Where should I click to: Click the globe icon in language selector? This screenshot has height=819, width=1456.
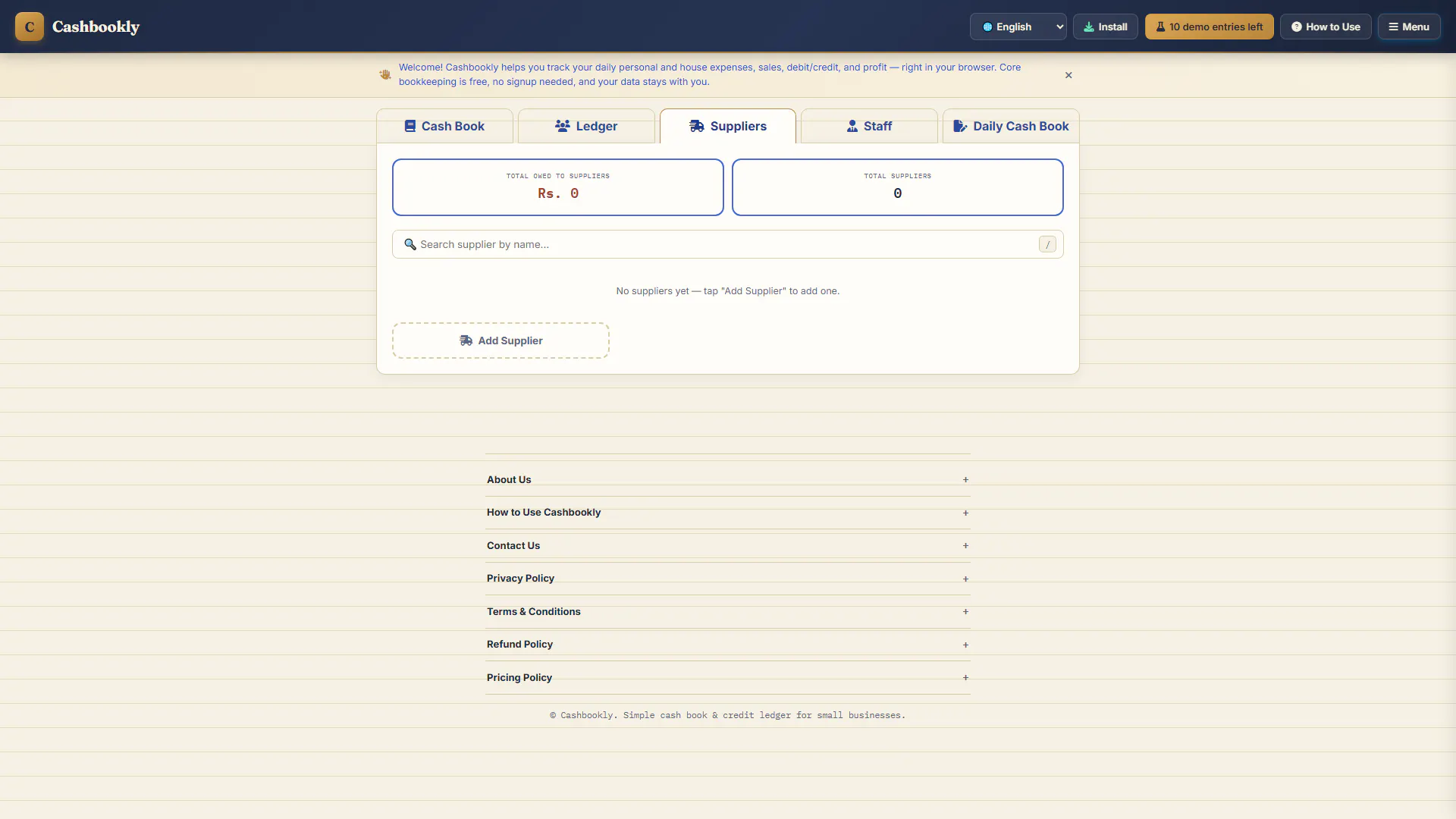pyautogui.click(x=987, y=27)
